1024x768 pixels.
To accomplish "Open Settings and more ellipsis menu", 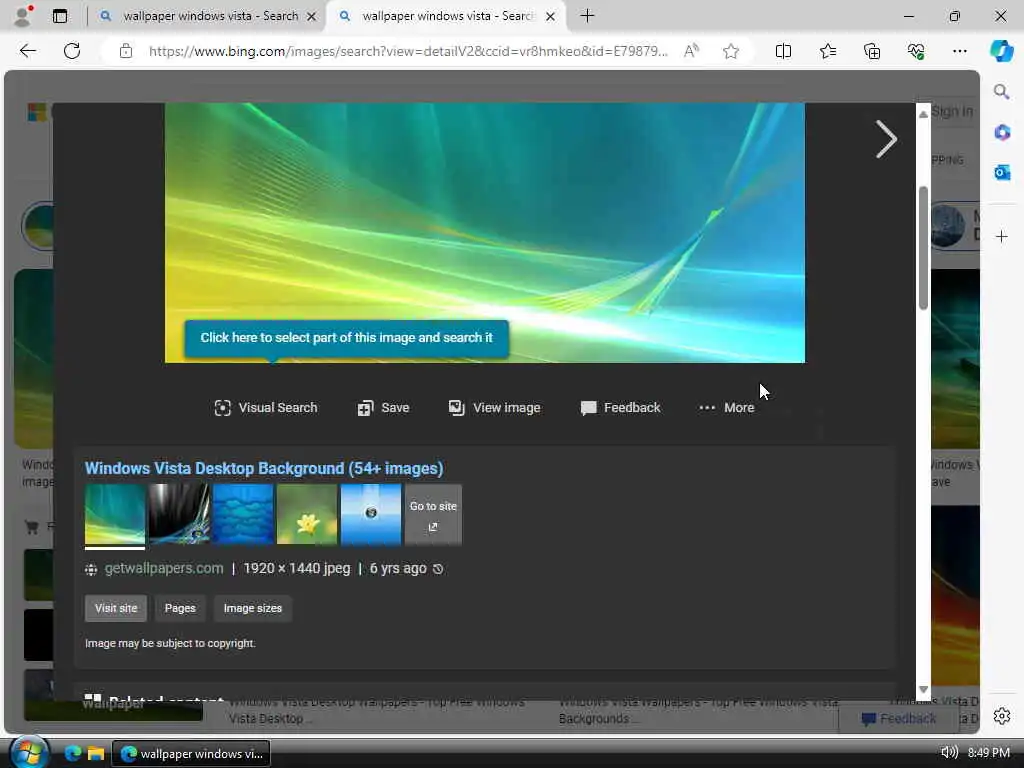I will coord(959,51).
